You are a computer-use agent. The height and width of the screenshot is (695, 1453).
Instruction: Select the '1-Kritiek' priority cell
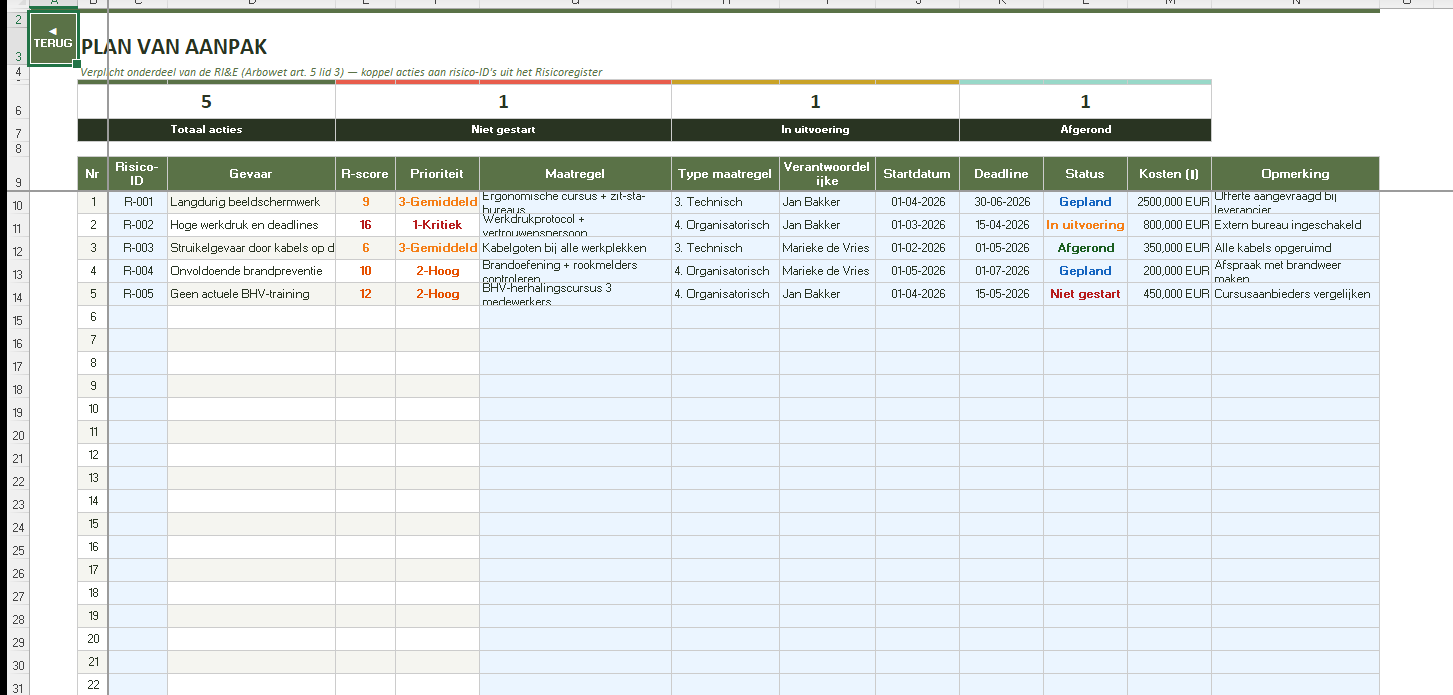pos(437,225)
